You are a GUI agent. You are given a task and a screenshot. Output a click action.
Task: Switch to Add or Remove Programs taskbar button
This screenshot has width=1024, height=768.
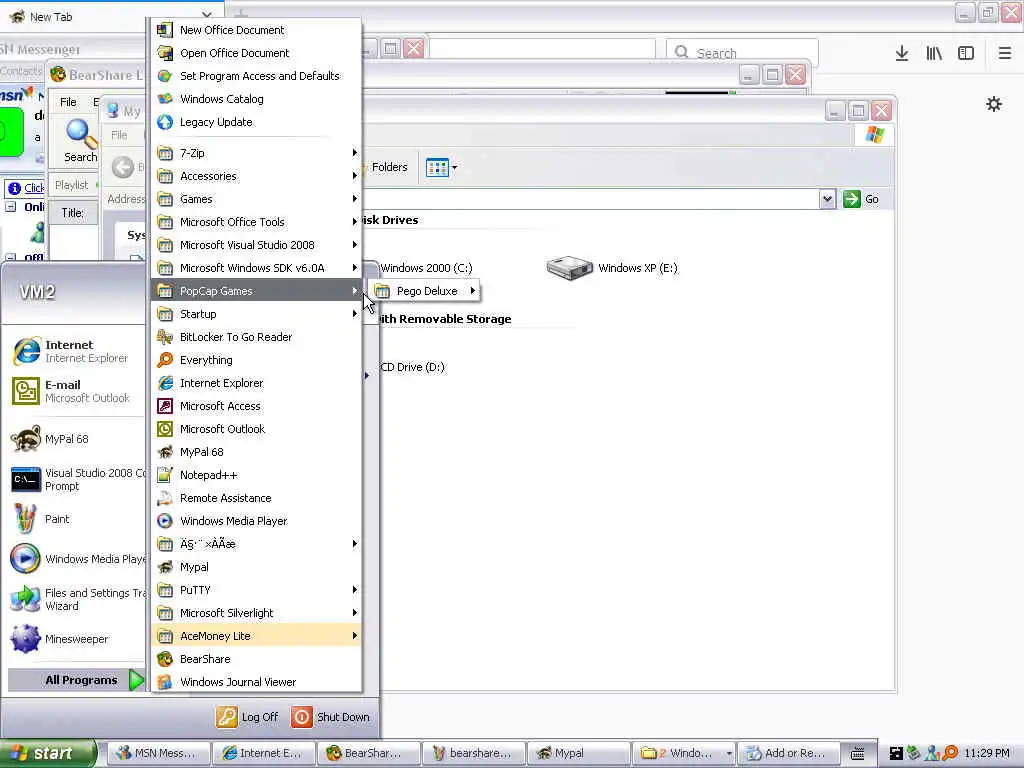(x=788, y=753)
